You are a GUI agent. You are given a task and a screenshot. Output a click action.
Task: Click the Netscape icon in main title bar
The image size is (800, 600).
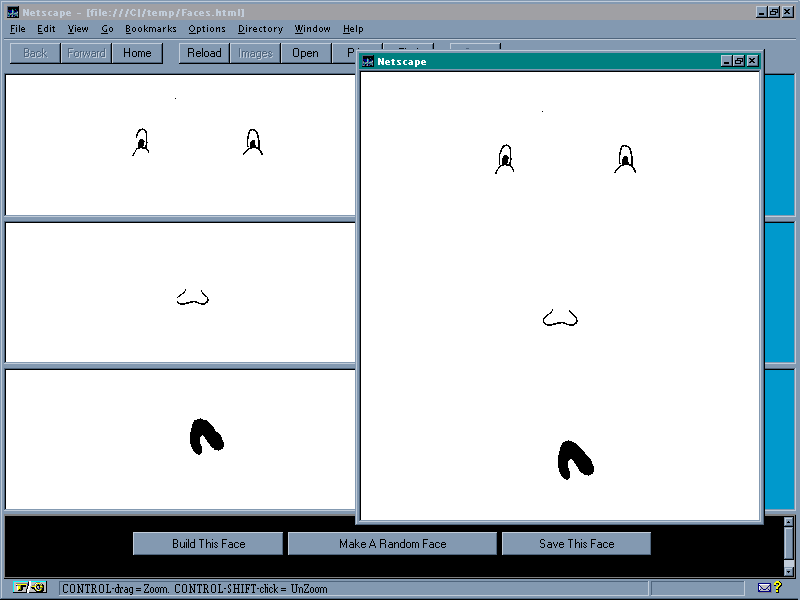[13, 12]
